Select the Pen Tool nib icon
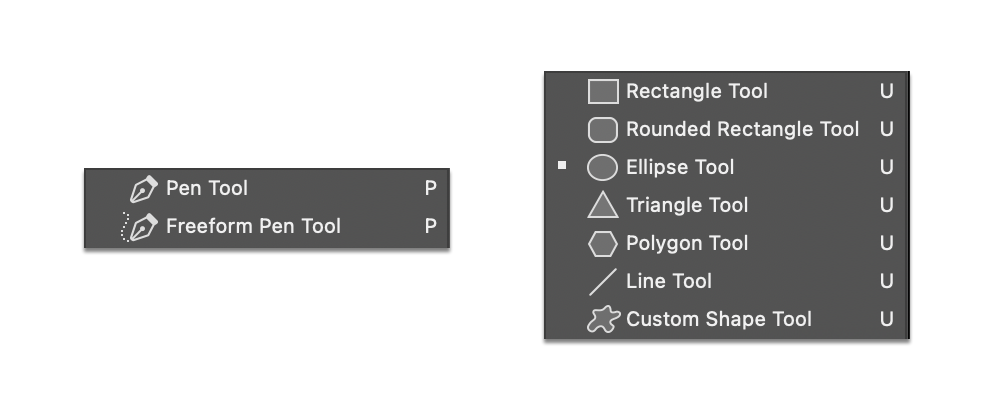The image size is (1000, 400). (x=143, y=189)
